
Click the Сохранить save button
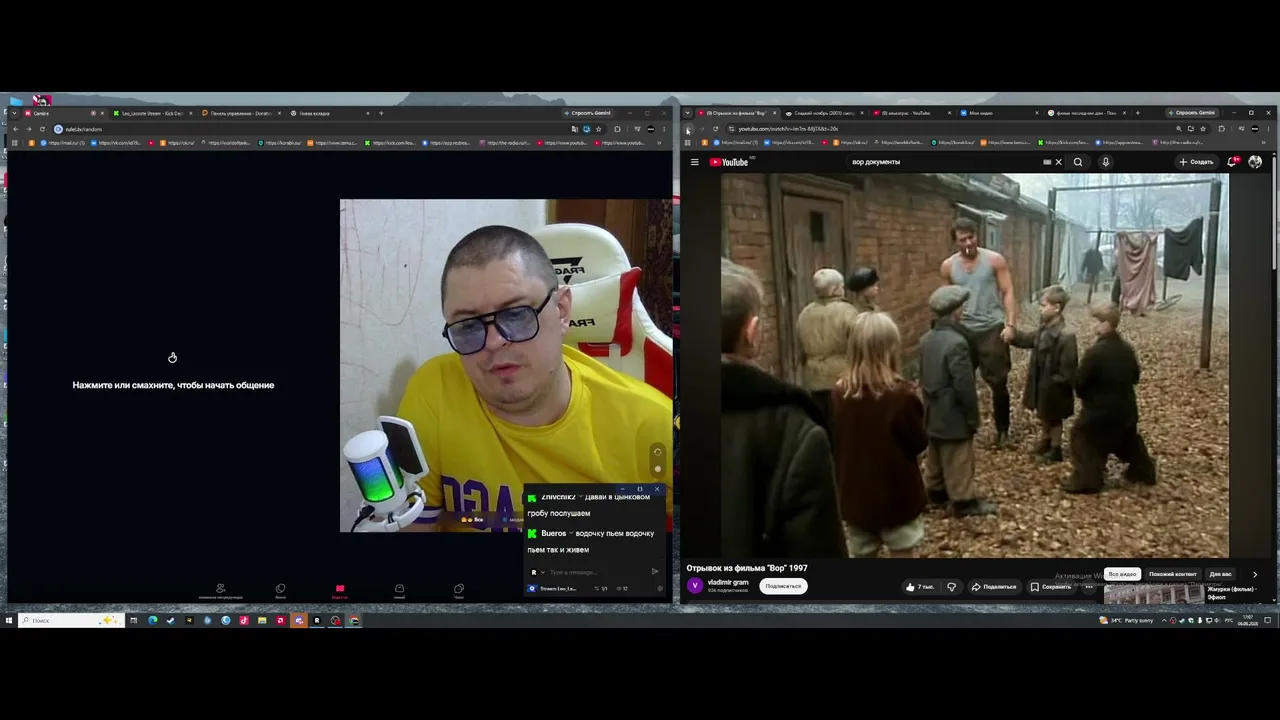click(1051, 587)
